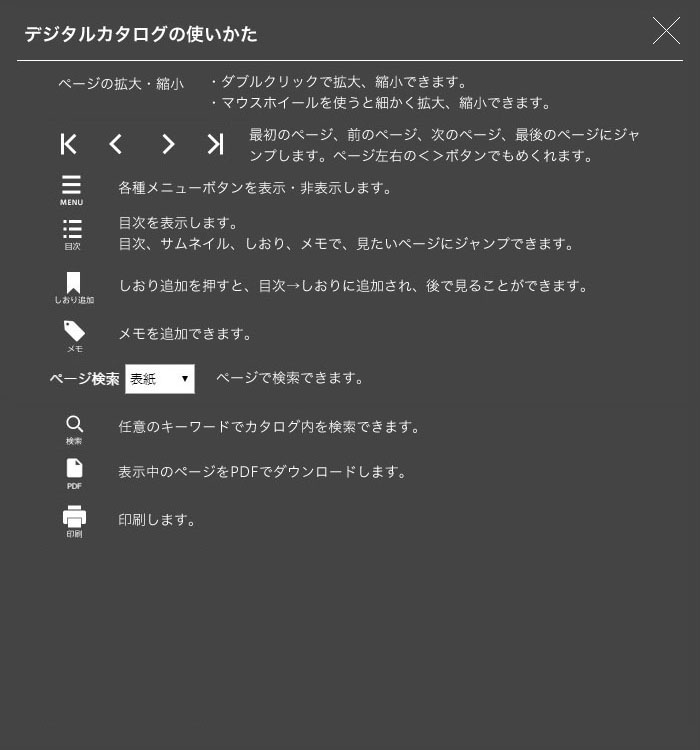Toggle the MENU hamburger icon
This screenshot has width=700, height=750.
[x=71, y=190]
